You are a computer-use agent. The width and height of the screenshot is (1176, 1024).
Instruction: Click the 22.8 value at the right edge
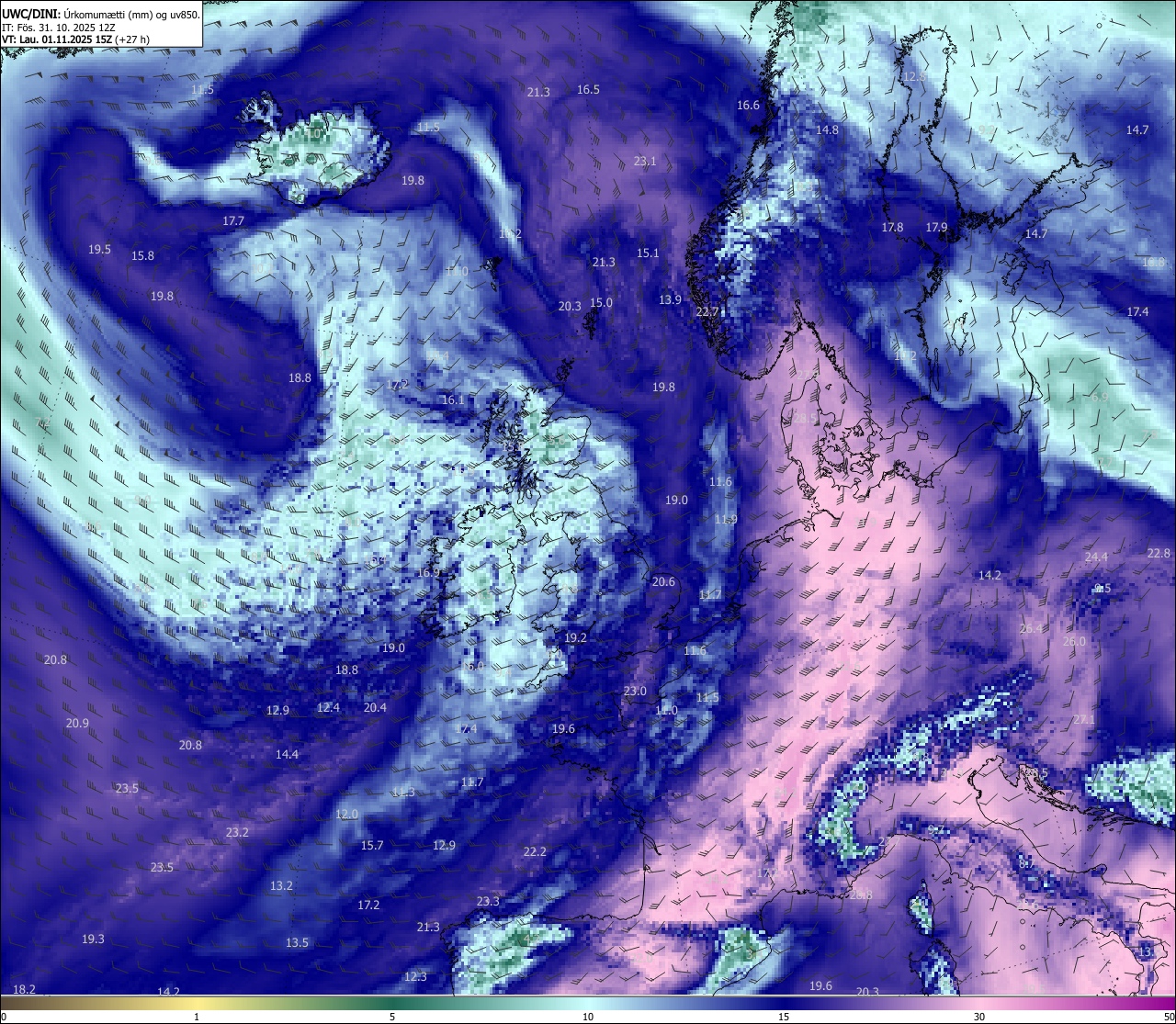coord(1159,553)
